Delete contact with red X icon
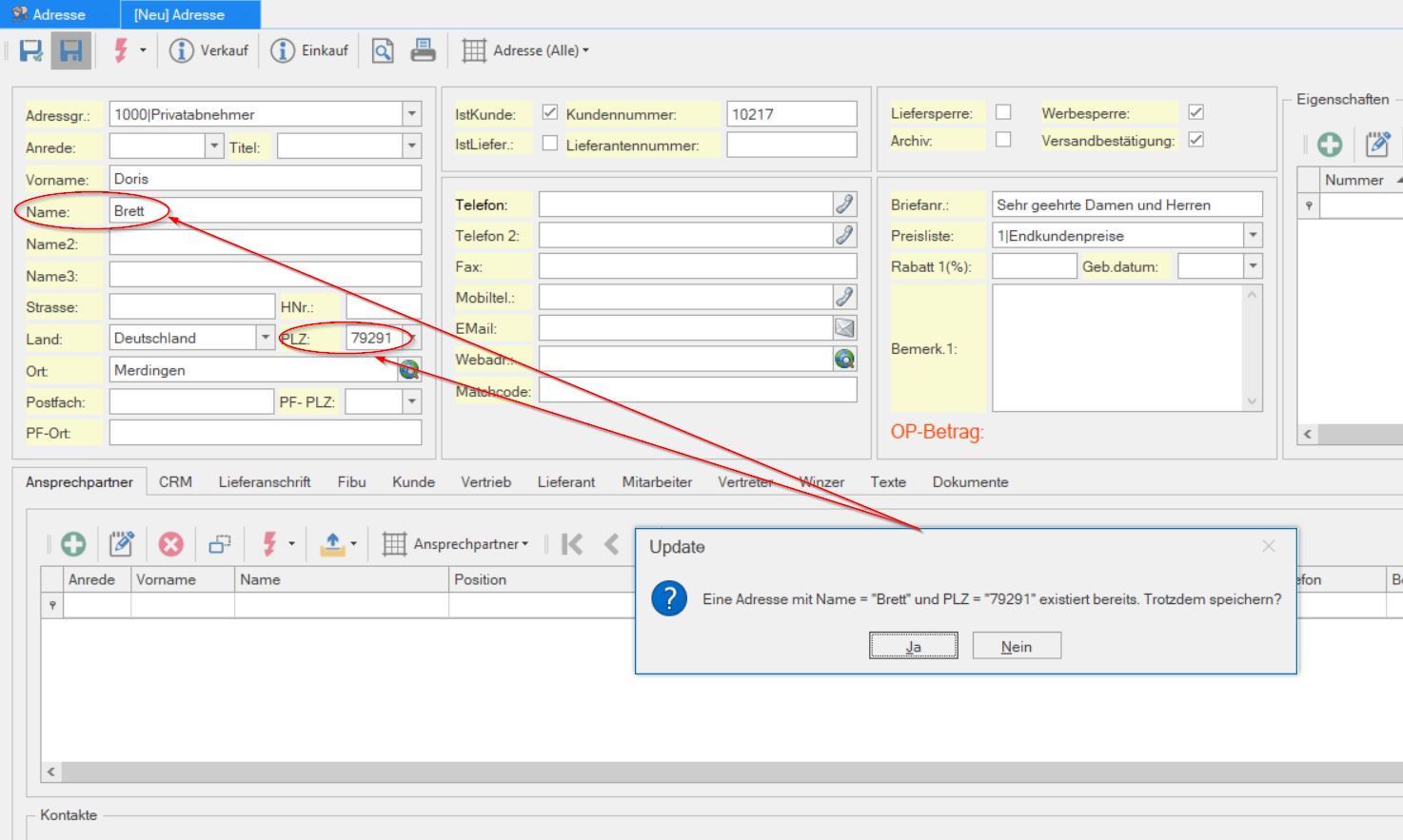 tap(170, 544)
